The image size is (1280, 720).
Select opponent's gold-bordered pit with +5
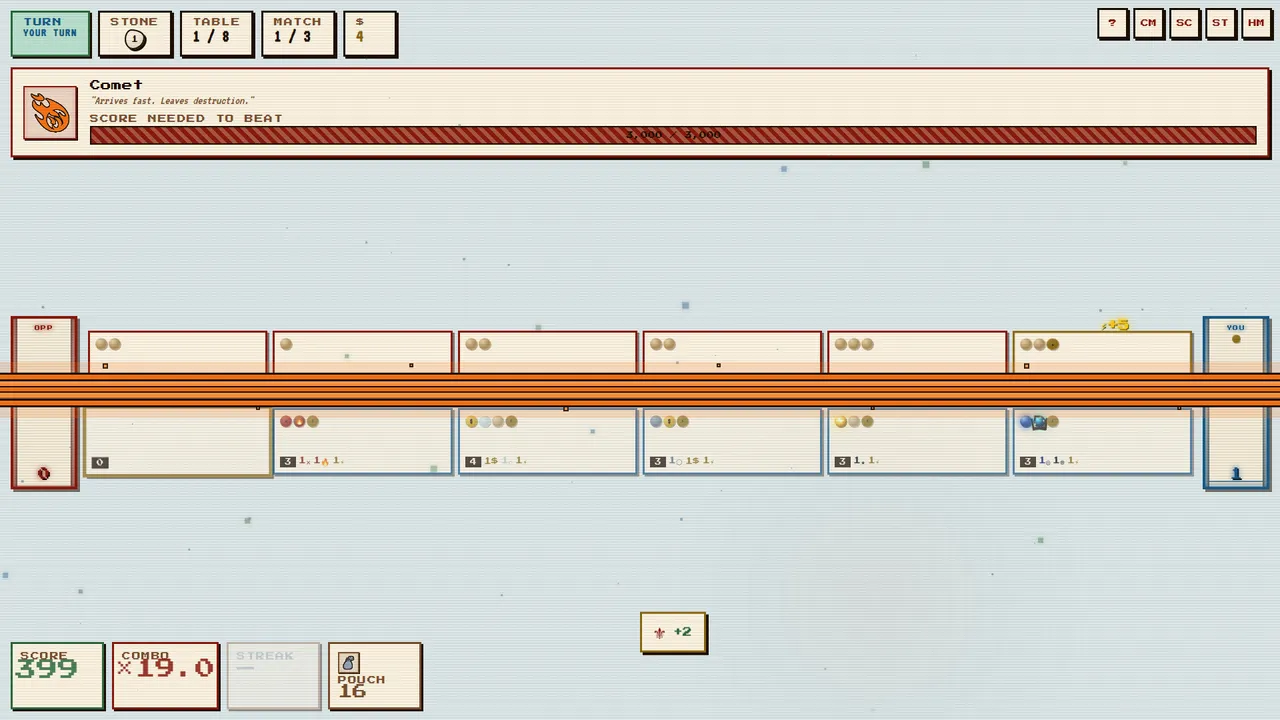click(1102, 353)
